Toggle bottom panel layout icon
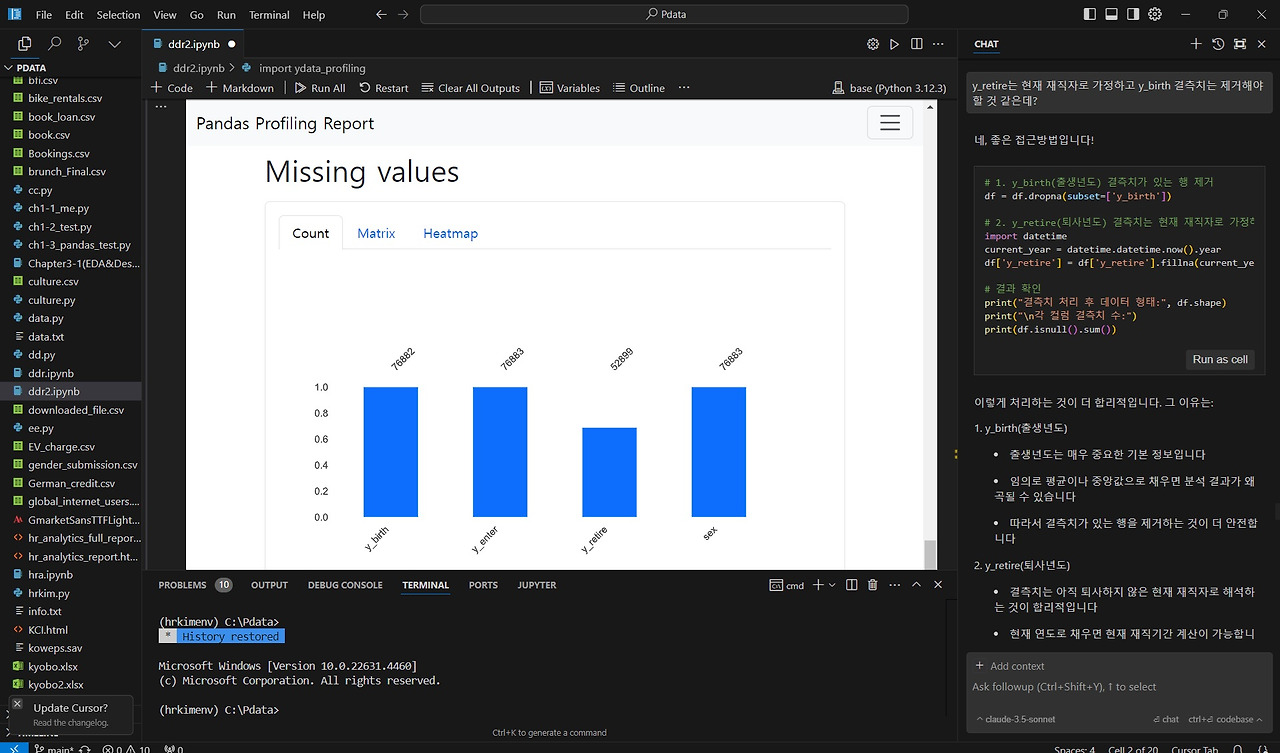 tap(1112, 15)
